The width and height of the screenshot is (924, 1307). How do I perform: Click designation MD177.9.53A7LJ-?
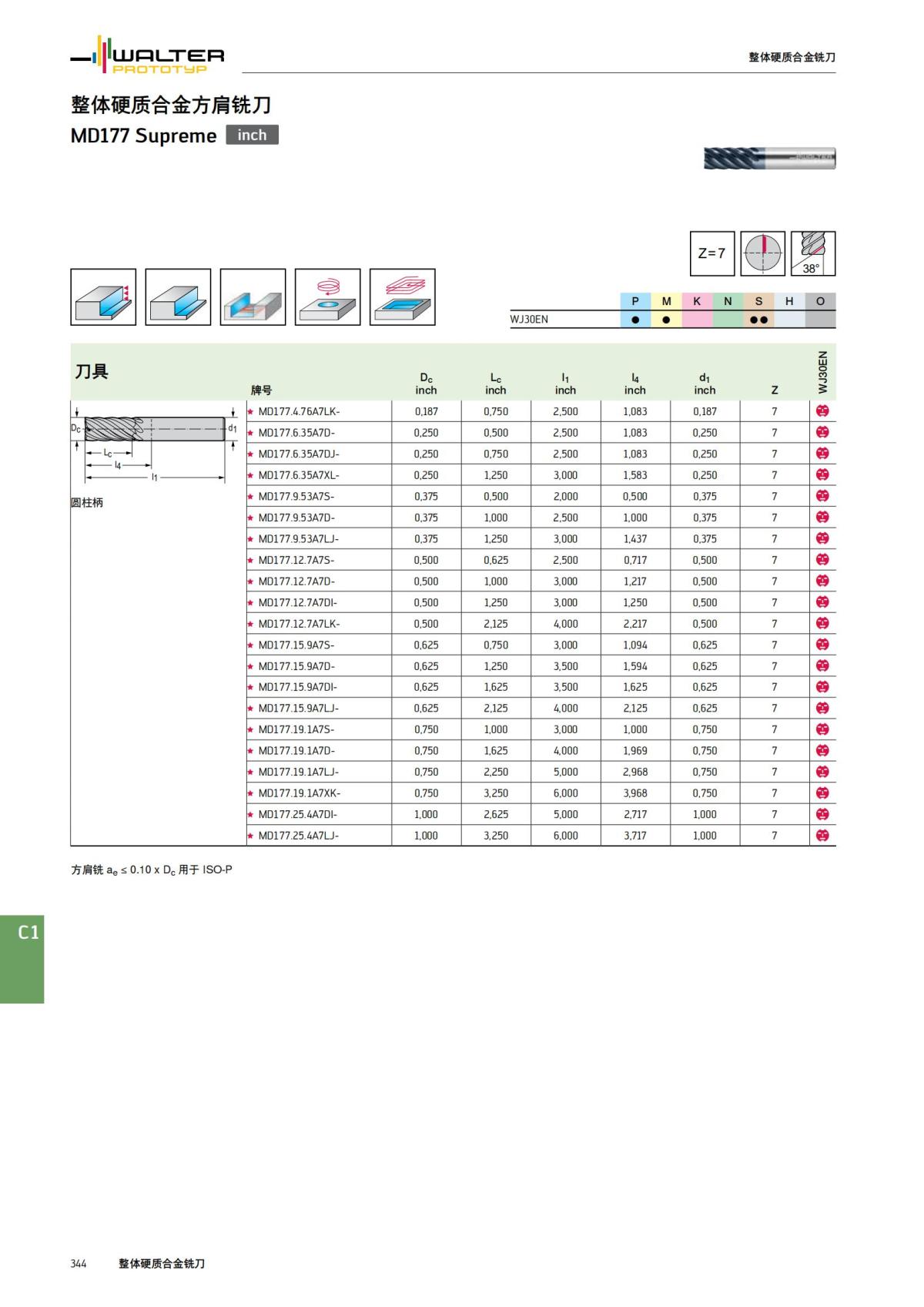299,539
